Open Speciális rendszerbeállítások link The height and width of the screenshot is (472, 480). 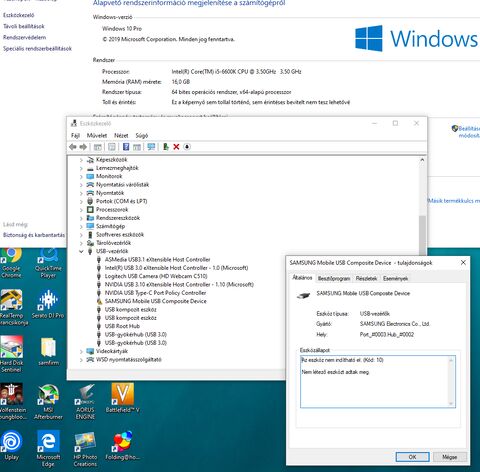click(x=37, y=48)
